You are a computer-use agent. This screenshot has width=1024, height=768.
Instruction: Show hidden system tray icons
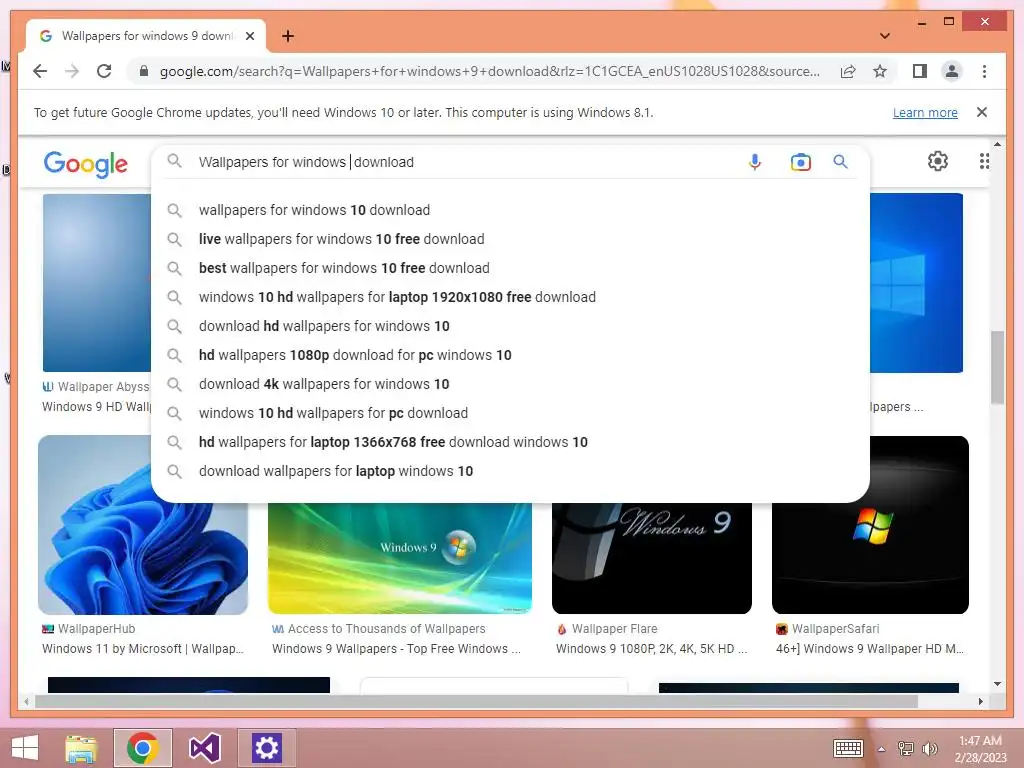[881, 749]
